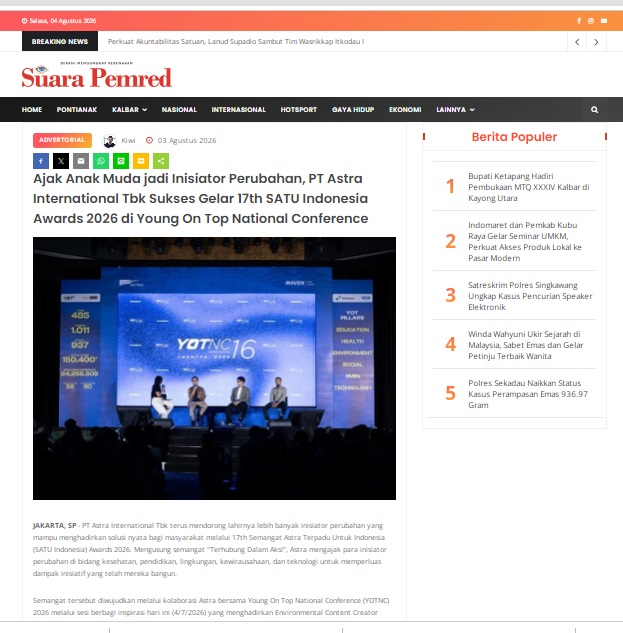Share article via Facebook button

tap(41, 161)
